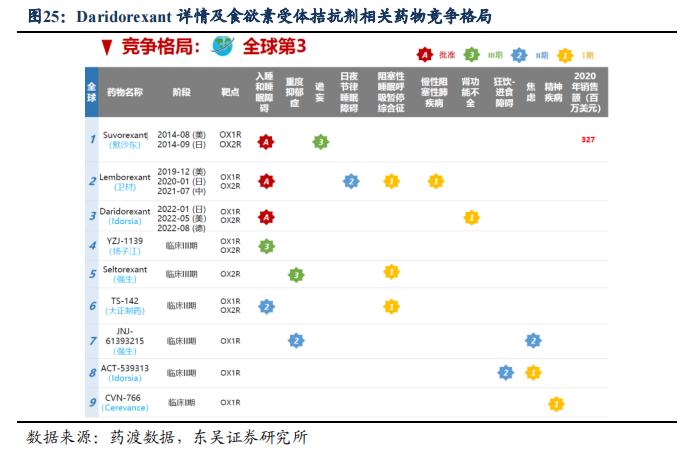Viewport: 694px width, 454px height.
Task: Click the drug name Seltorexant
Action: 125,269
